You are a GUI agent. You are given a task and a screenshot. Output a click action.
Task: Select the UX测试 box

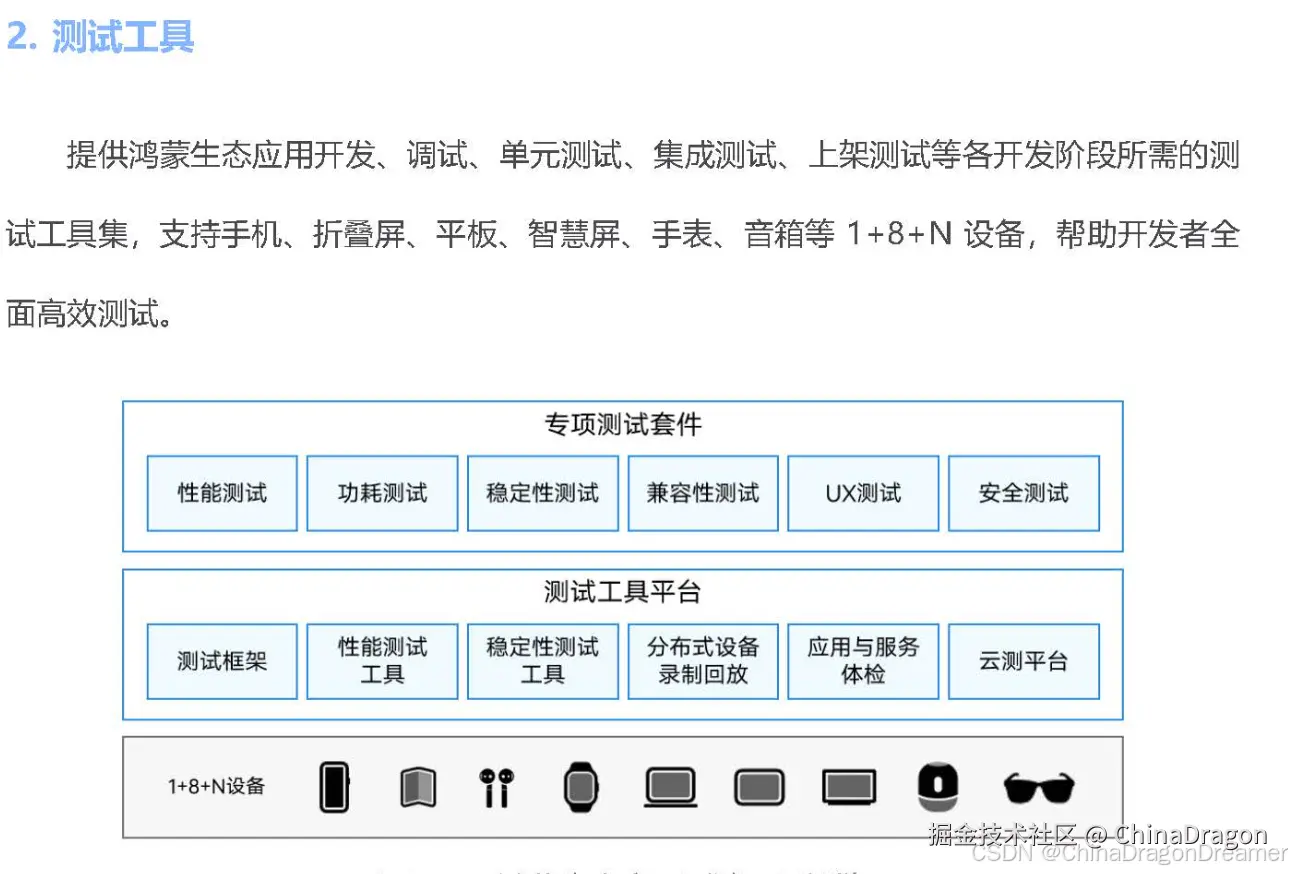pyautogui.click(x=863, y=493)
